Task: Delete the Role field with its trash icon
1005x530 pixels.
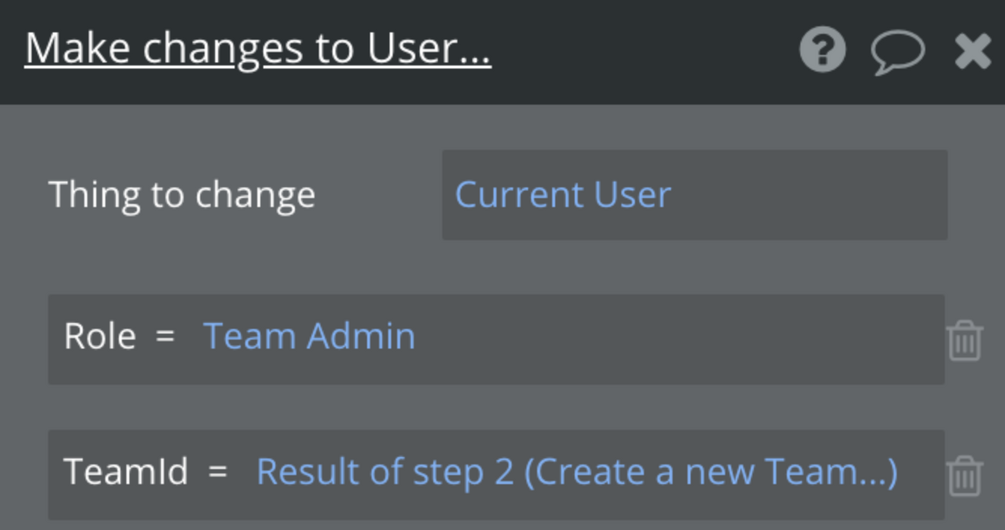Action: [964, 340]
